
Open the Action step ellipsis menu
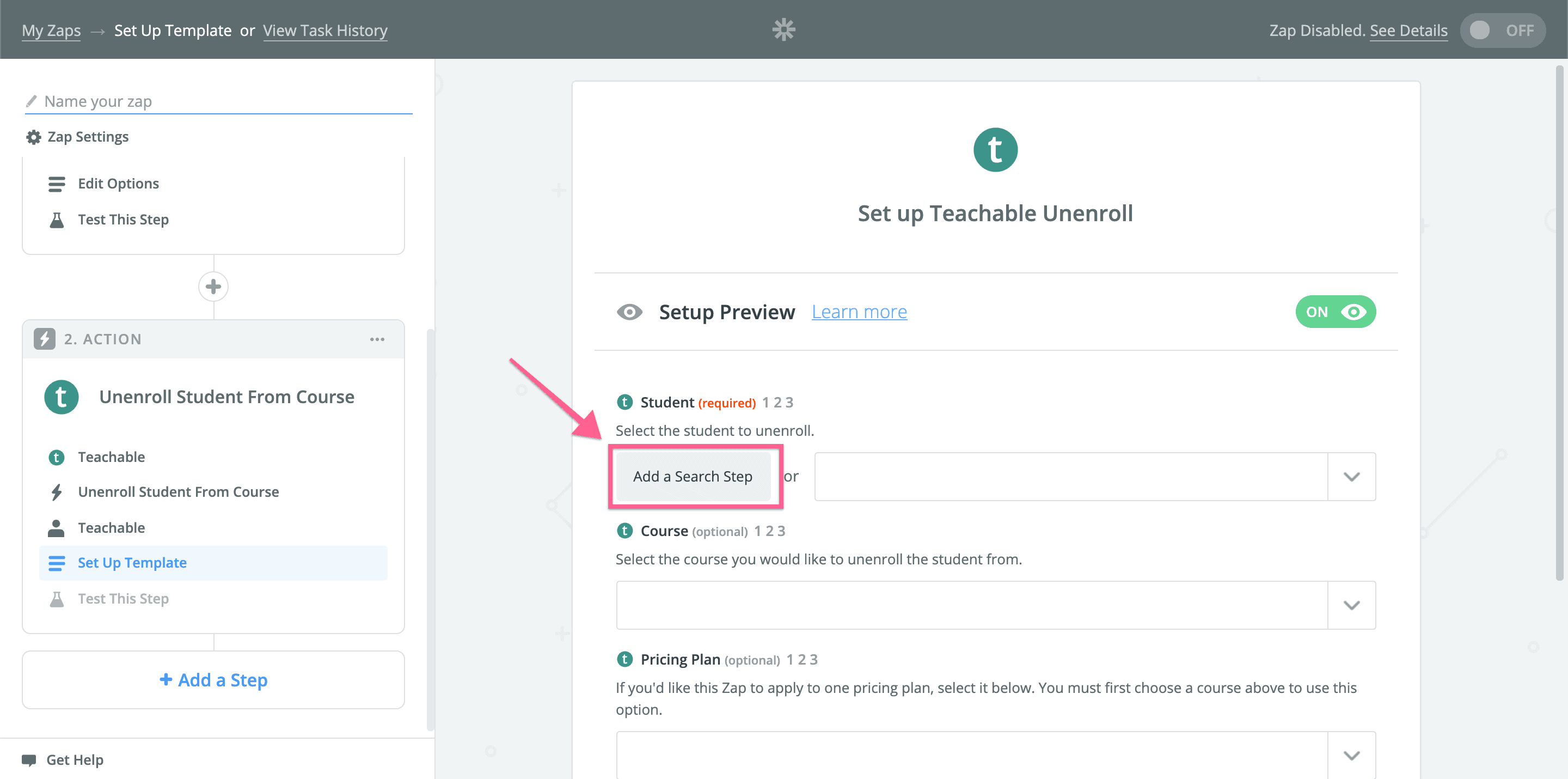pos(377,339)
